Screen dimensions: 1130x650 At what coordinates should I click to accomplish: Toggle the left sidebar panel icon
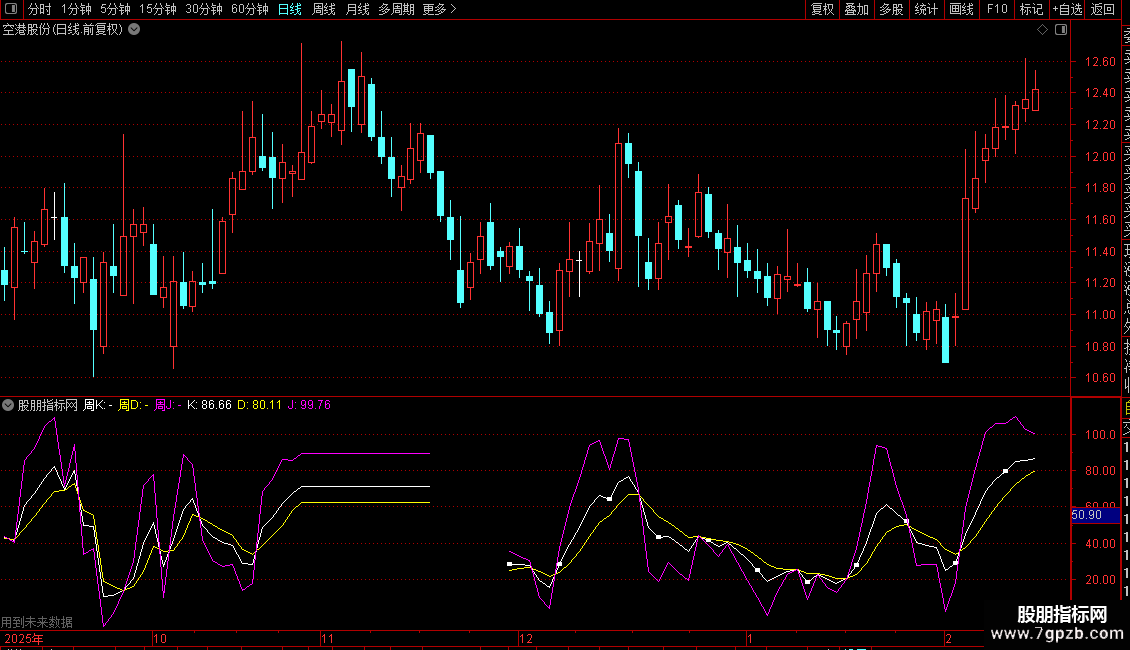pos(12,9)
